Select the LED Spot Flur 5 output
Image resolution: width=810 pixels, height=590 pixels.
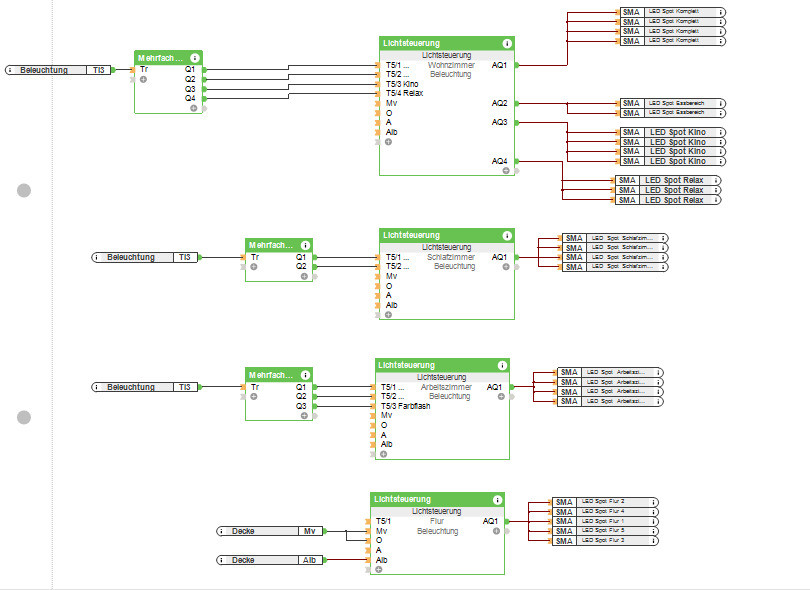pyautogui.click(x=605, y=531)
